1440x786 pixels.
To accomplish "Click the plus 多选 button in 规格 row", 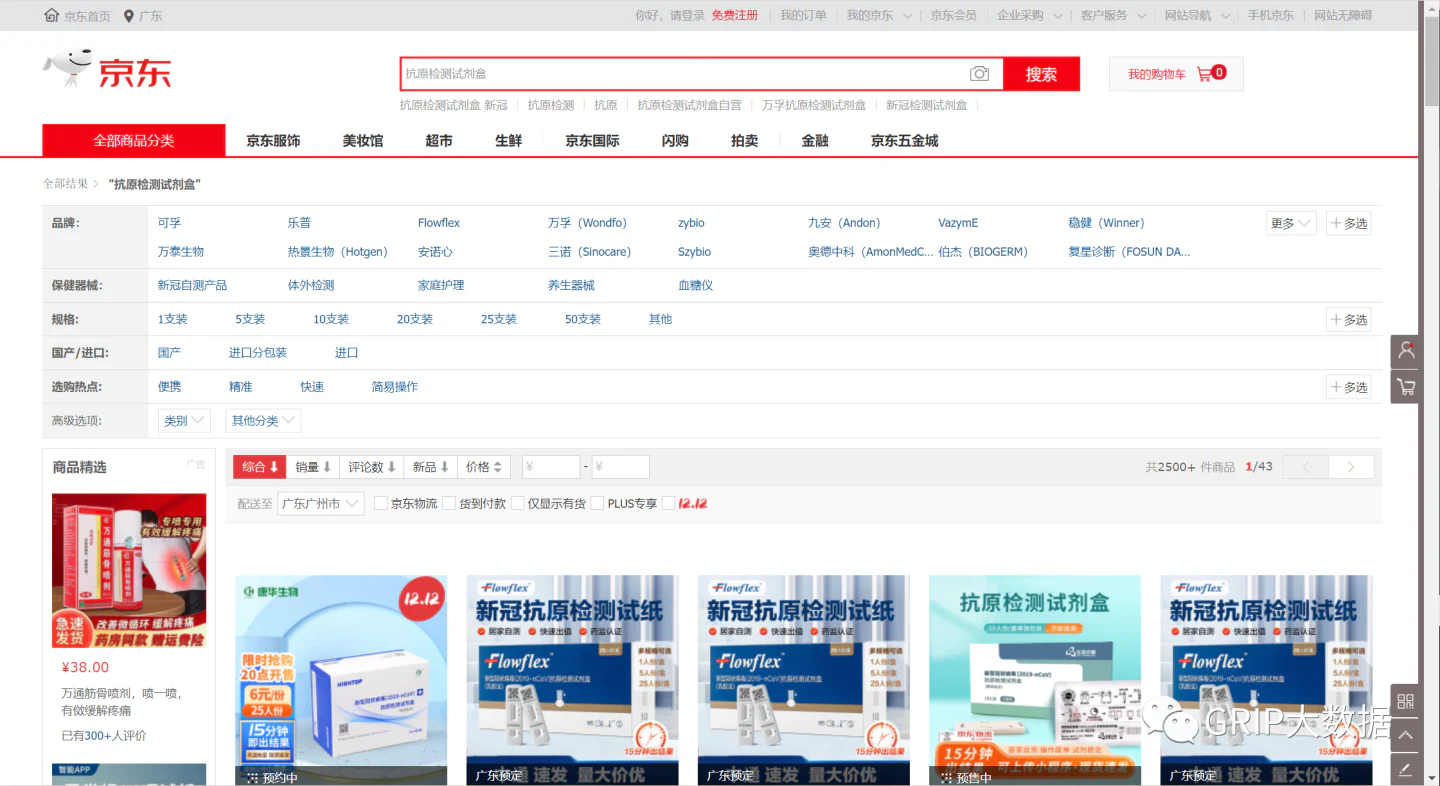I will tap(1348, 319).
